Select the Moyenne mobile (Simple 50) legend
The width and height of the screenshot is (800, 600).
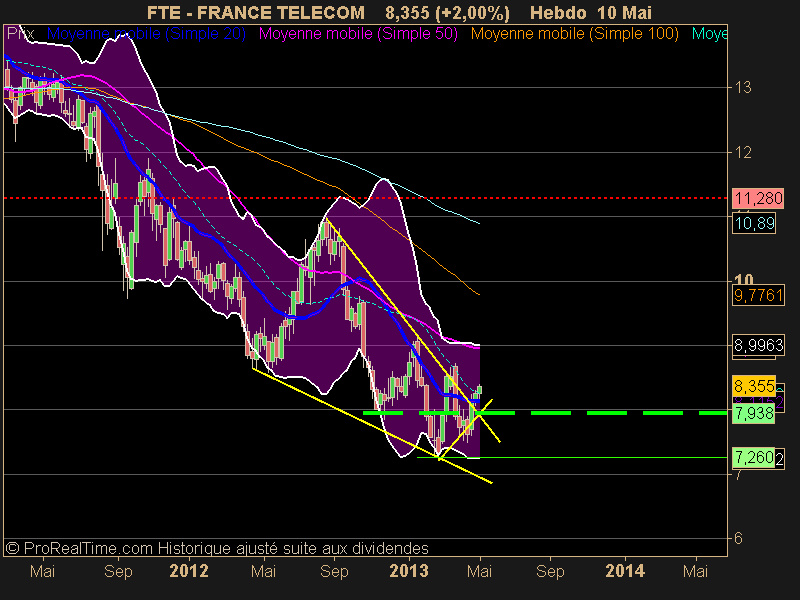tap(358, 34)
